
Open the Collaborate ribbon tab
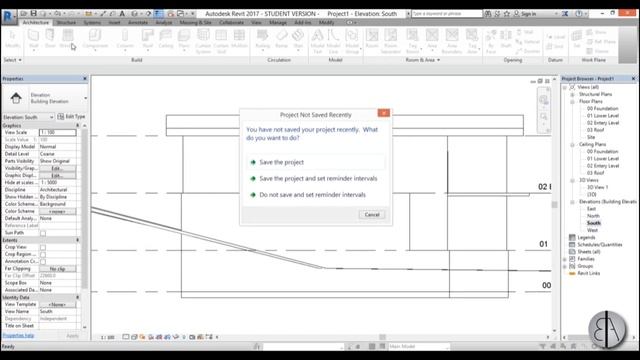[x=231, y=22]
